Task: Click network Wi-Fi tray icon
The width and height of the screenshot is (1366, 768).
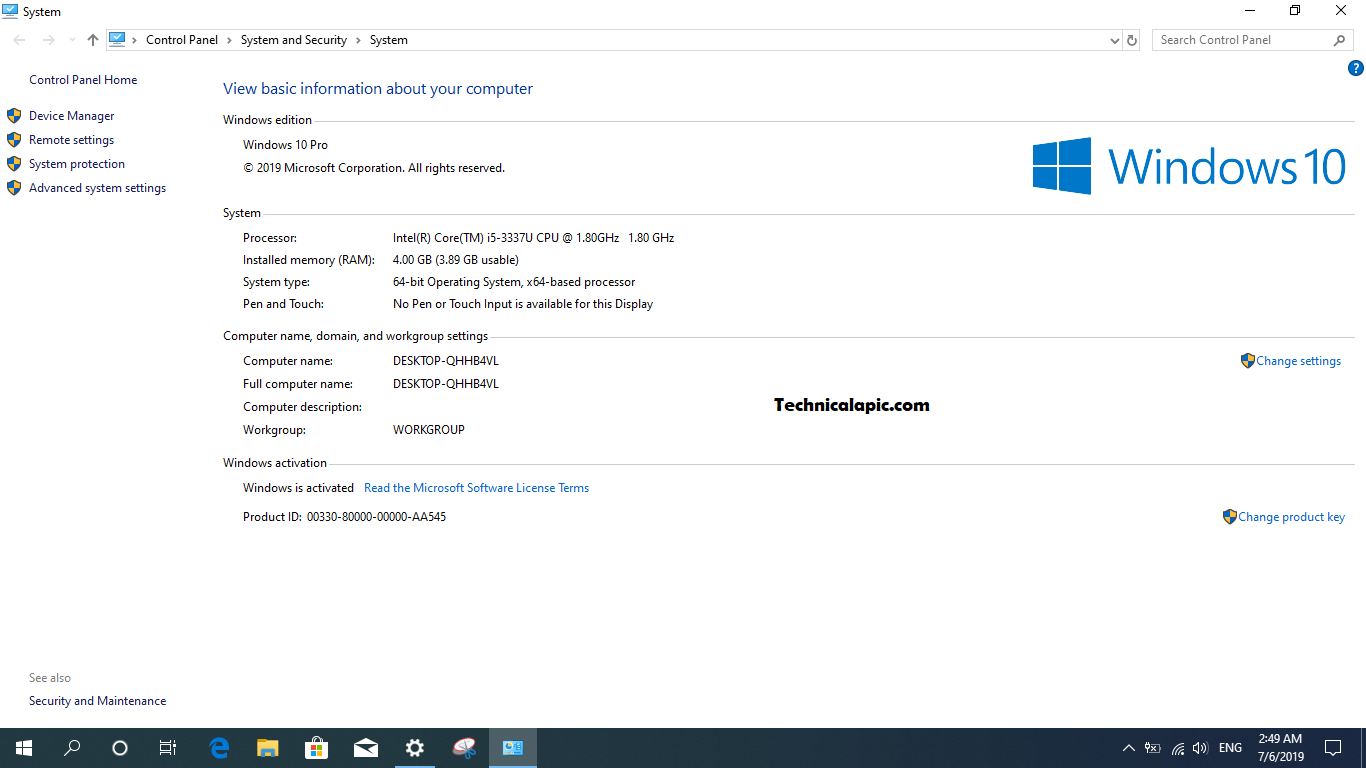Action: [x=1178, y=748]
